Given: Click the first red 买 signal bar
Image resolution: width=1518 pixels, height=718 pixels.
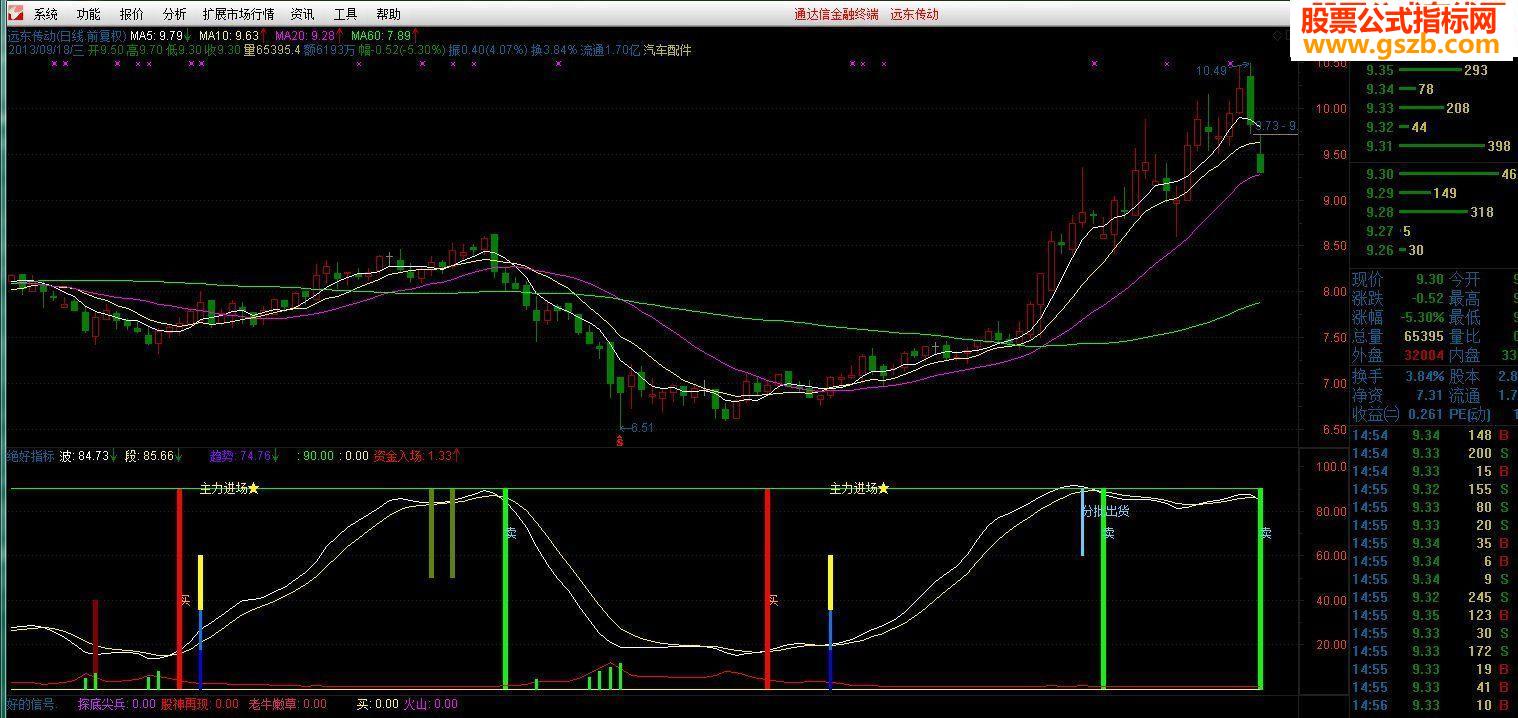Looking at the screenshot, I should [x=180, y=588].
